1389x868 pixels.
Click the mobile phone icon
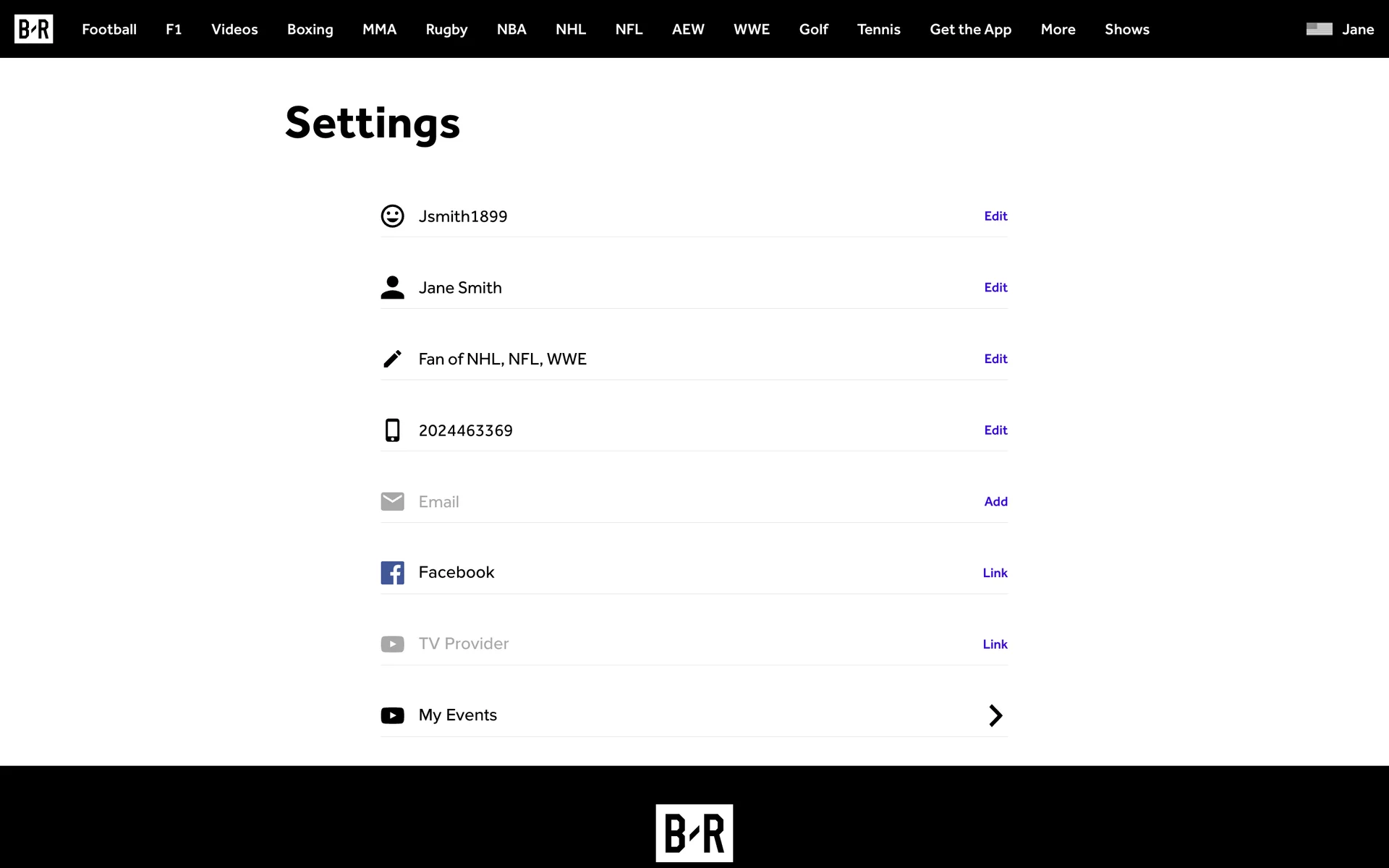392,430
